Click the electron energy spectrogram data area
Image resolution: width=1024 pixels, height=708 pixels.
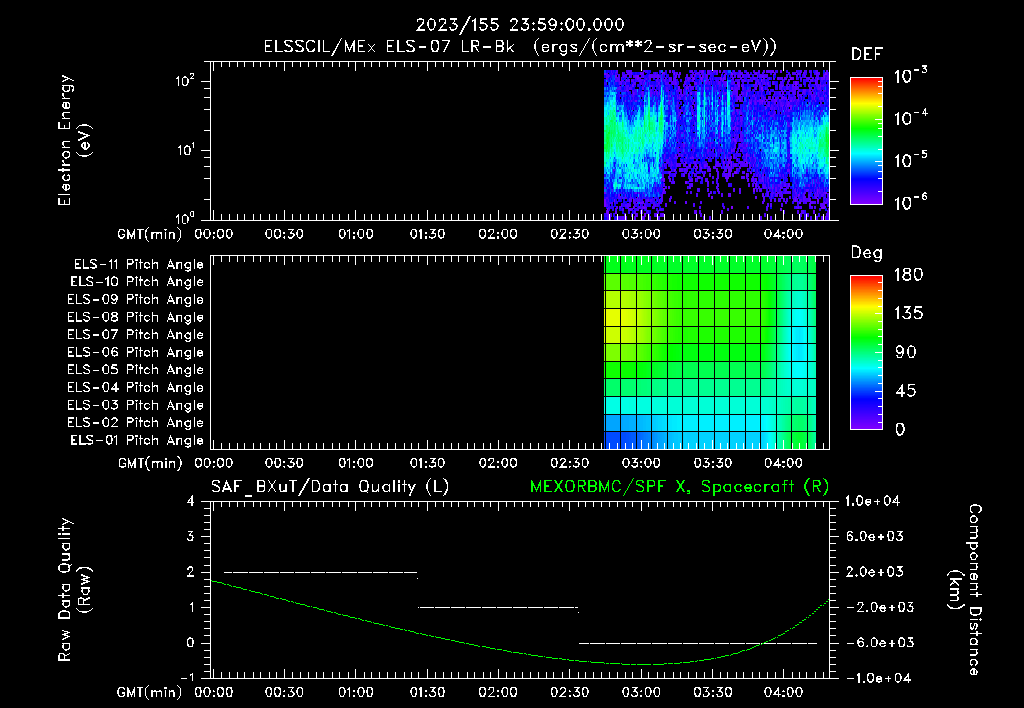point(716,144)
